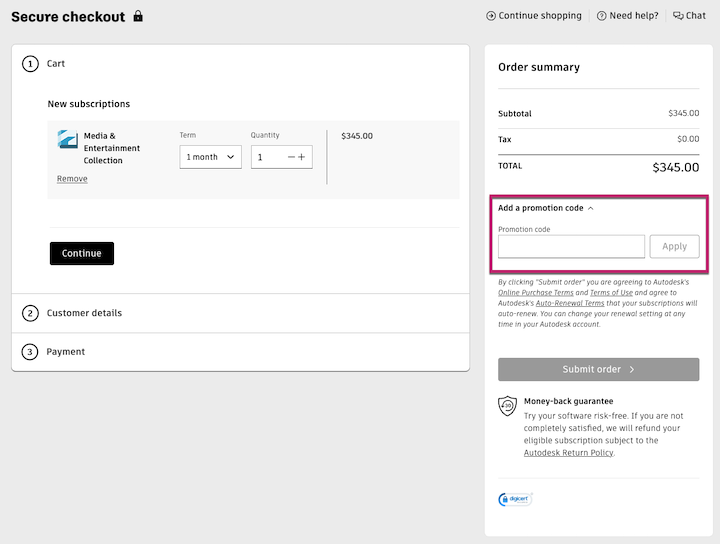Expand the Customer details step

(84, 313)
